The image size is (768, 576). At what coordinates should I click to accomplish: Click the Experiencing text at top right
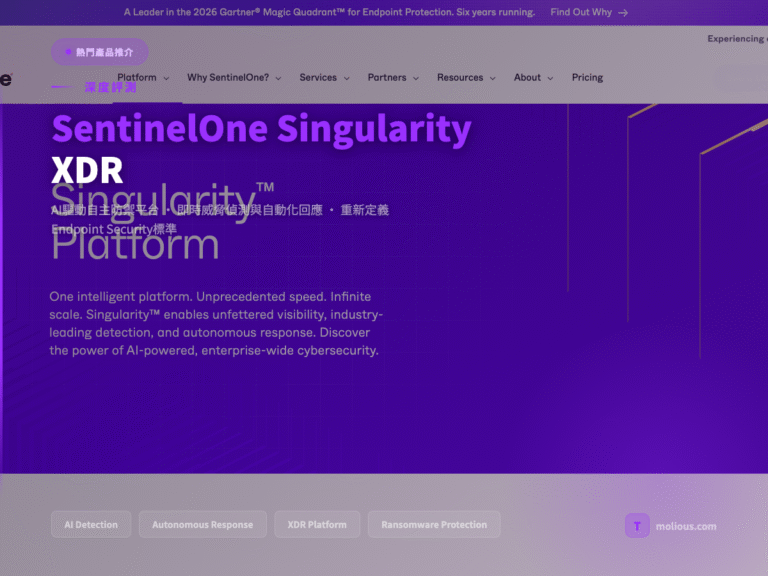click(x=736, y=39)
